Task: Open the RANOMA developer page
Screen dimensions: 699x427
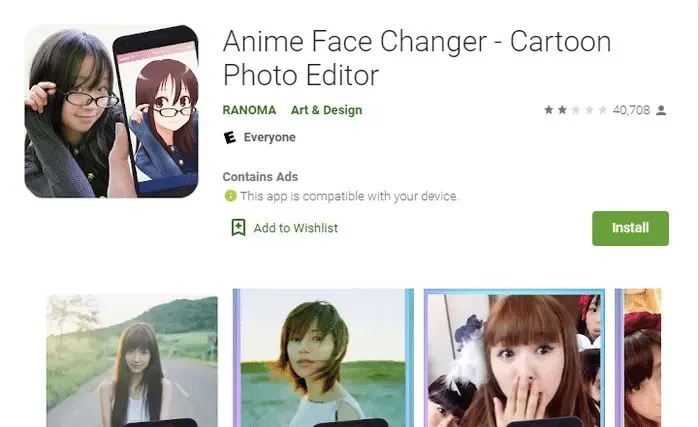Action: tap(249, 110)
